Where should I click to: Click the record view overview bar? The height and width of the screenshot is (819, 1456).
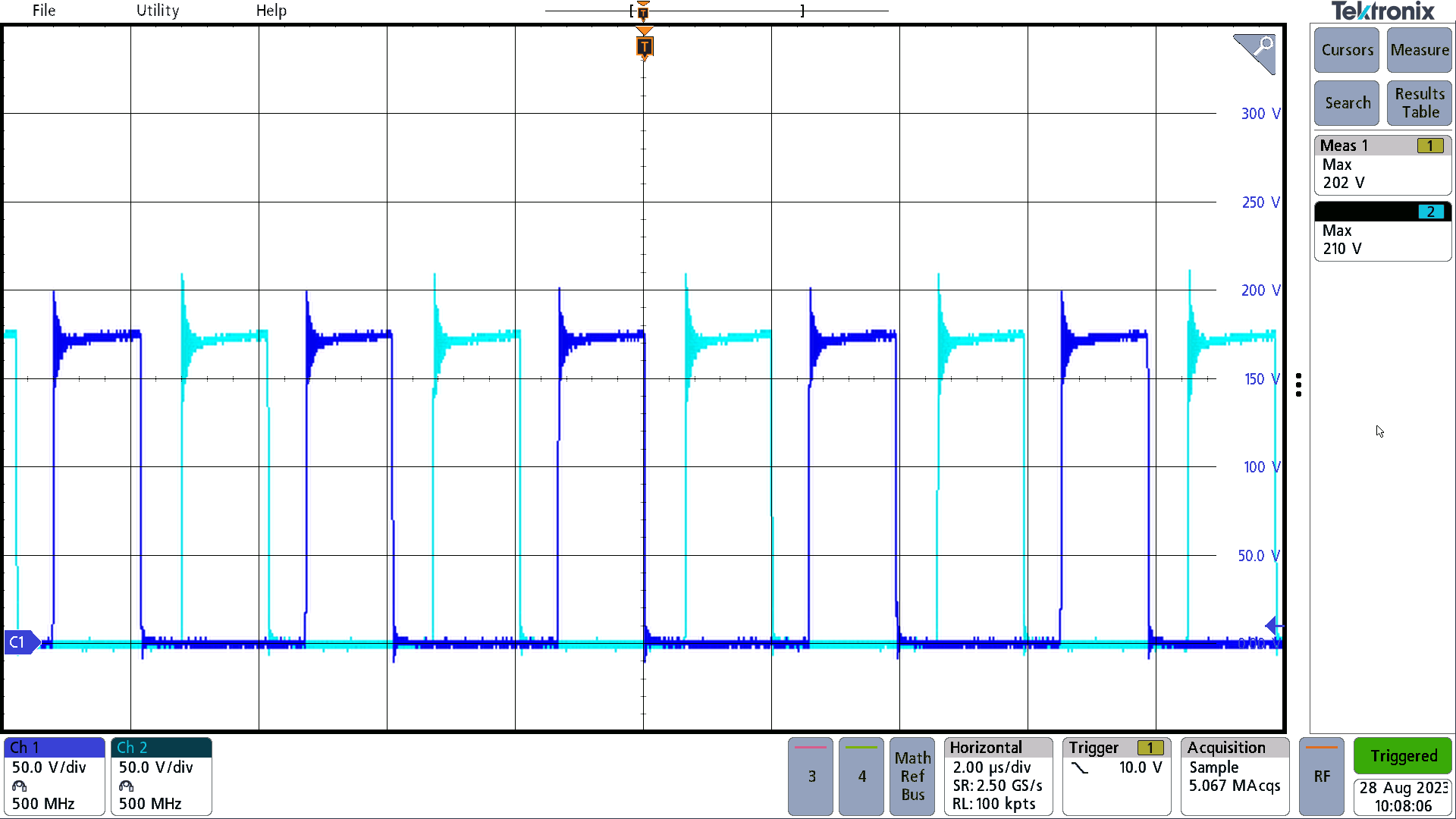717,11
